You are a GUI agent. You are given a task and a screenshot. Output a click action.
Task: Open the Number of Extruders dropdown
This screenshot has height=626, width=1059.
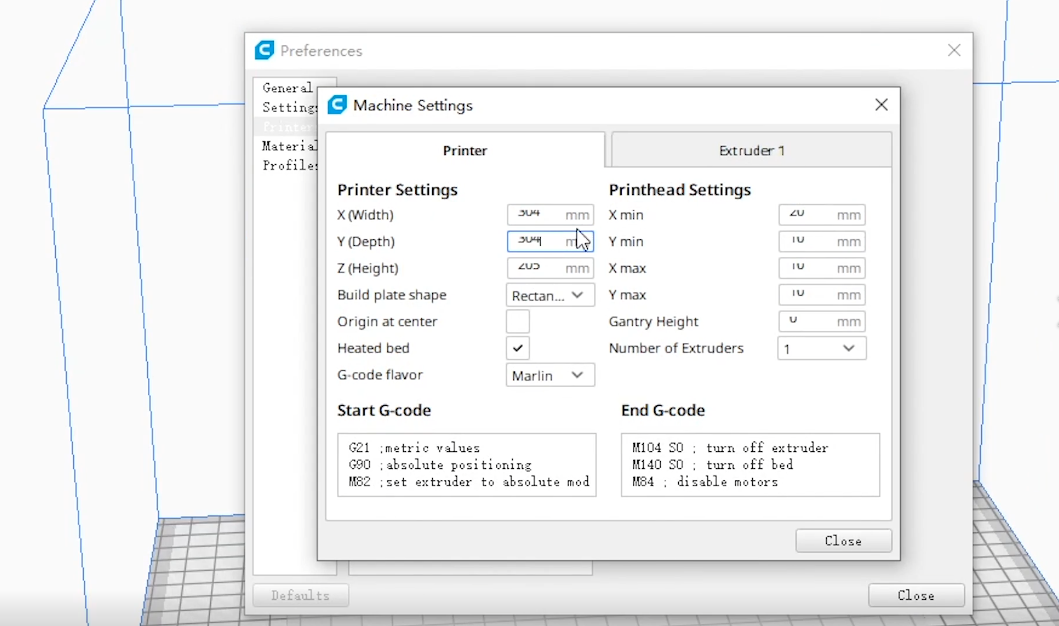pyautogui.click(x=822, y=348)
